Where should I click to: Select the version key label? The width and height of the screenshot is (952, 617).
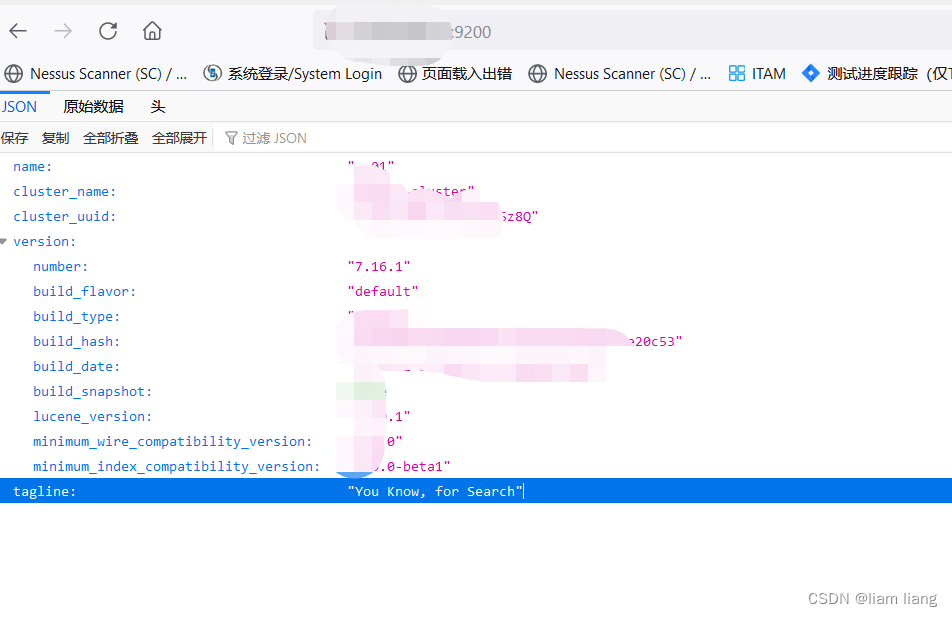[45, 242]
